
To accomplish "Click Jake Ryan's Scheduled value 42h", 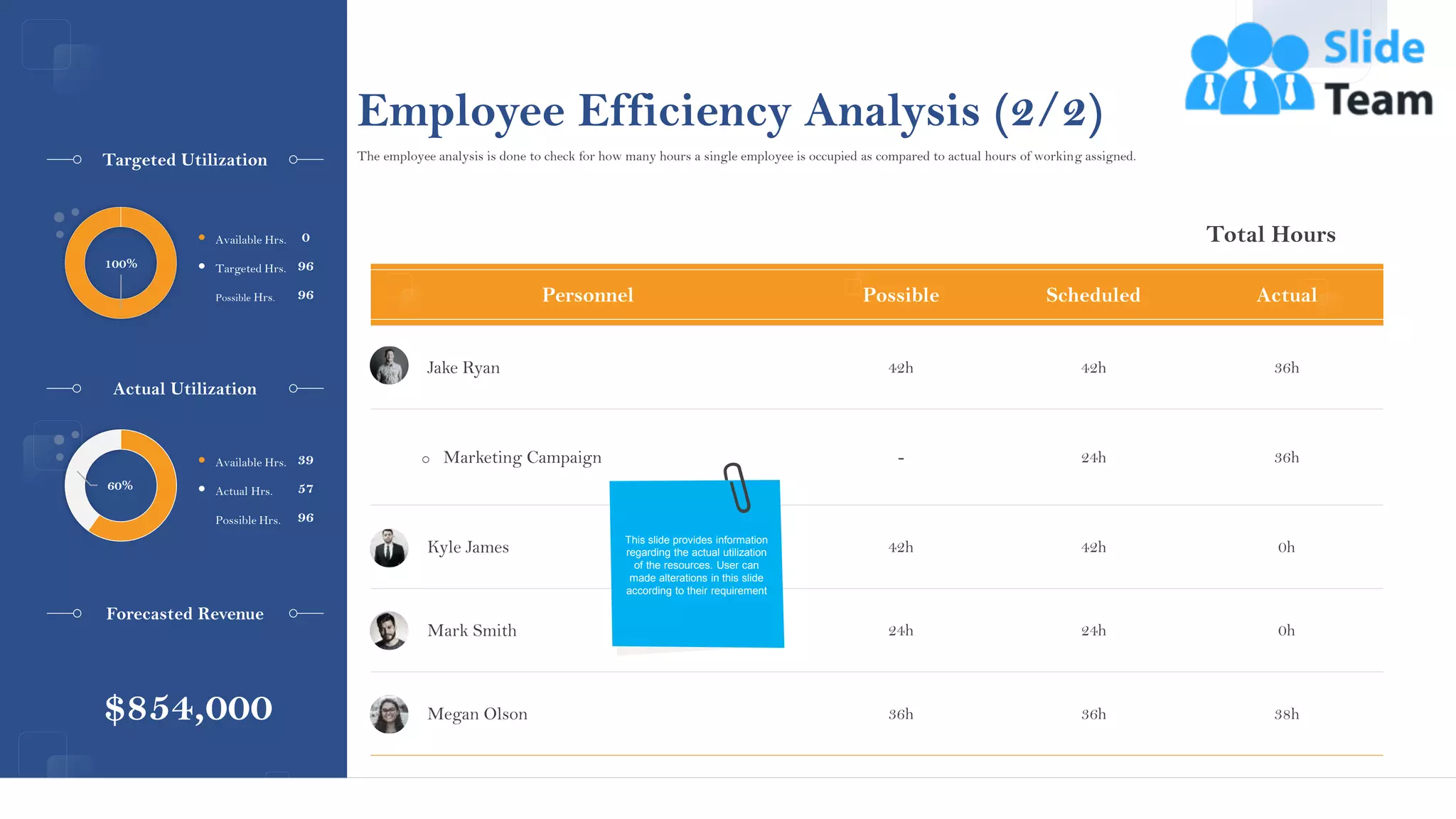I will [1093, 368].
